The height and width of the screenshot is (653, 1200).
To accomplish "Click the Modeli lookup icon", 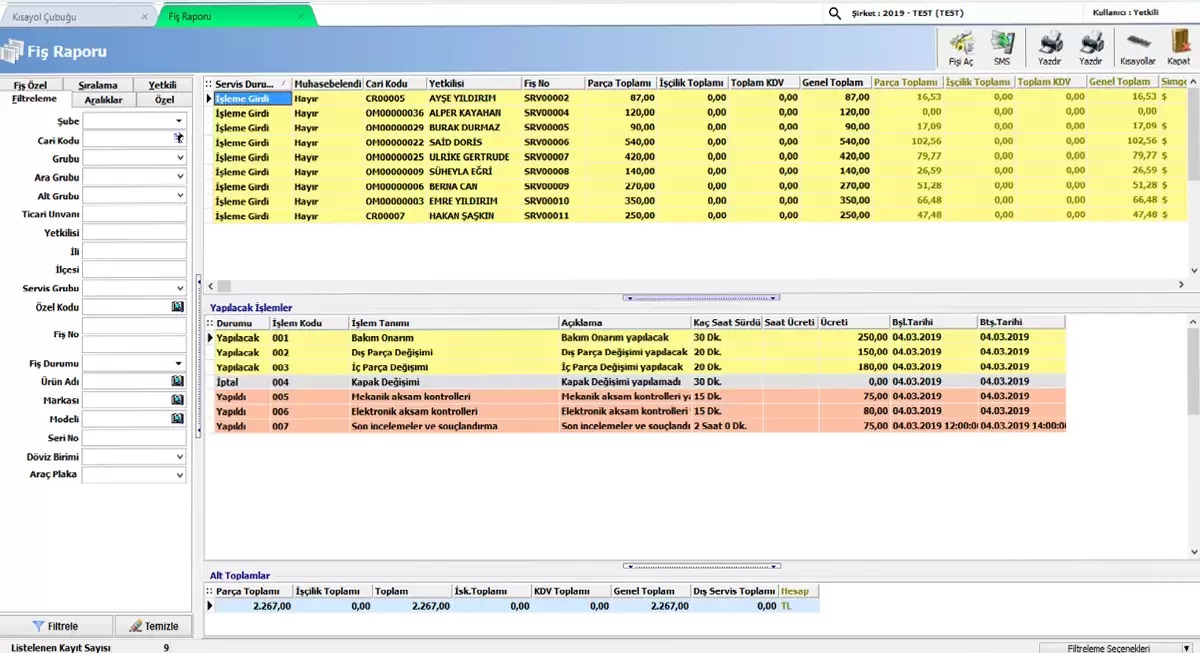I will click(178, 419).
